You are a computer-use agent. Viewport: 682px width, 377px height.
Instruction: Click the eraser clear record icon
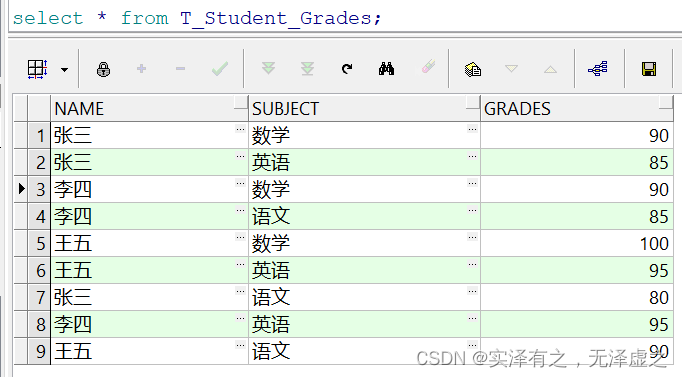[428, 67]
